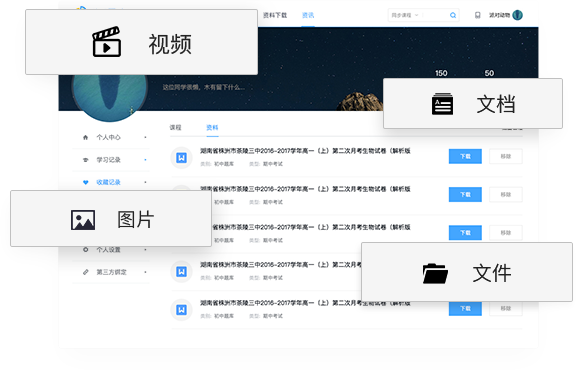Click 移除 button in the first list row

tap(505, 156)
